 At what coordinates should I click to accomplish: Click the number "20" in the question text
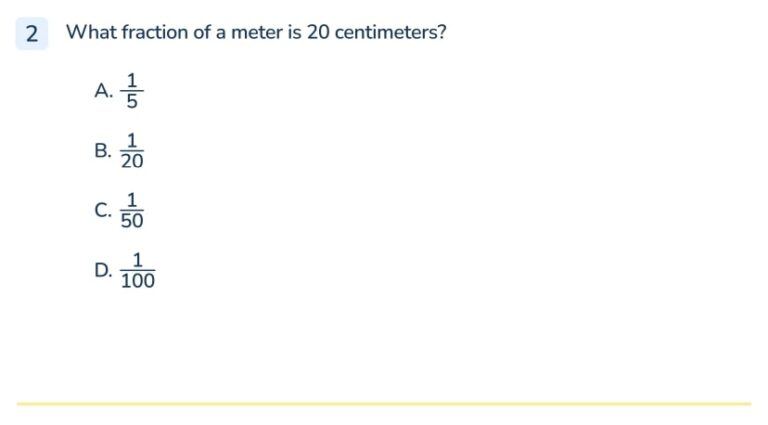click(x=318, y=32)
